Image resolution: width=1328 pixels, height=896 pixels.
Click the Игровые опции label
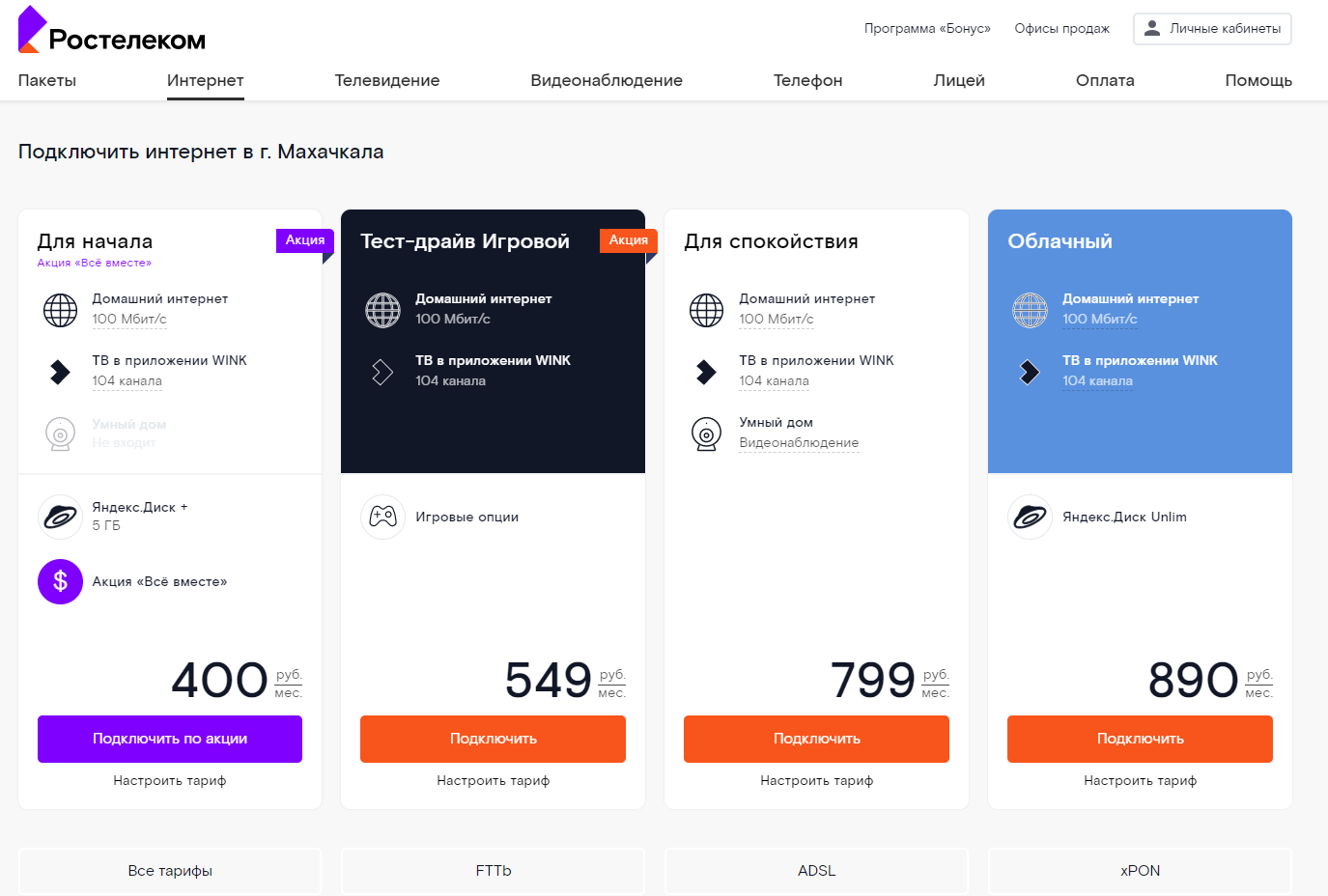pos(467,518)
